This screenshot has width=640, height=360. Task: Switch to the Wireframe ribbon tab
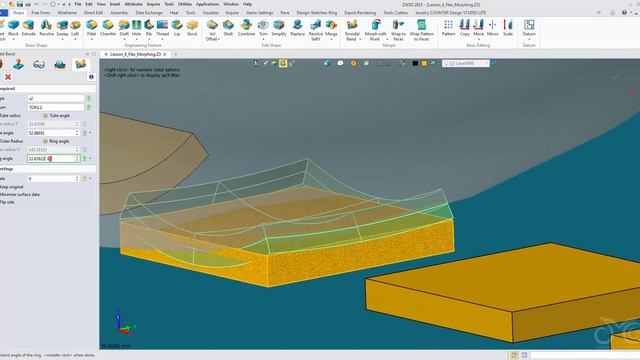(x=67, y=13)
